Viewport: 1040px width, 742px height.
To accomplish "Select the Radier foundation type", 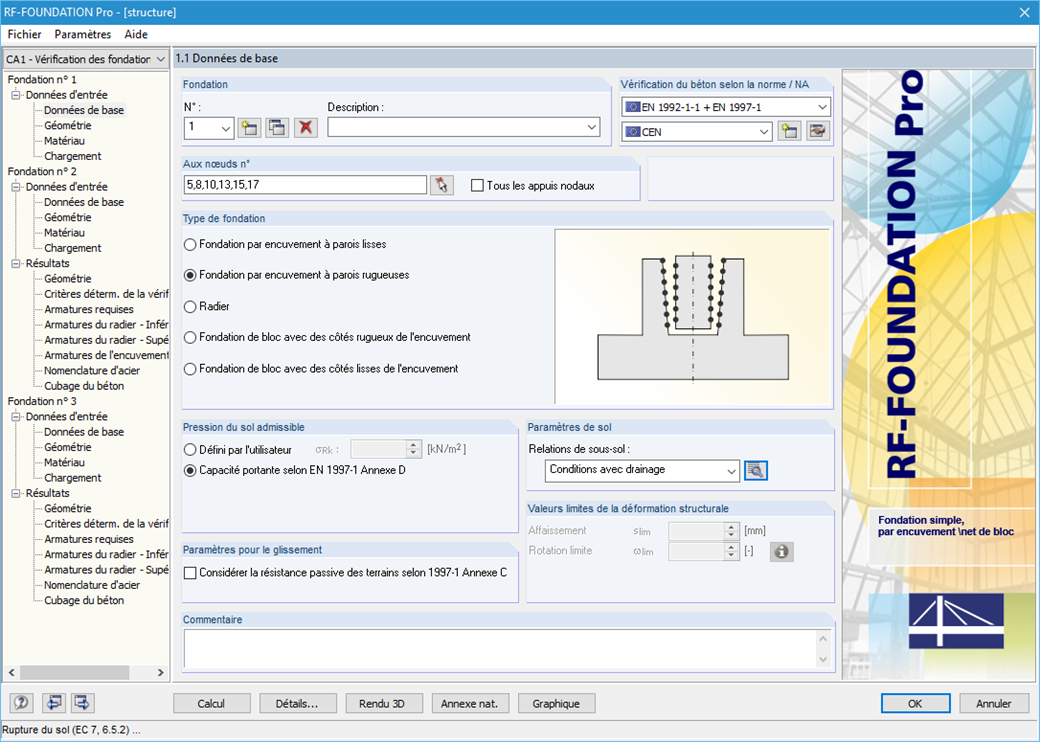I will tap(190, 306).
